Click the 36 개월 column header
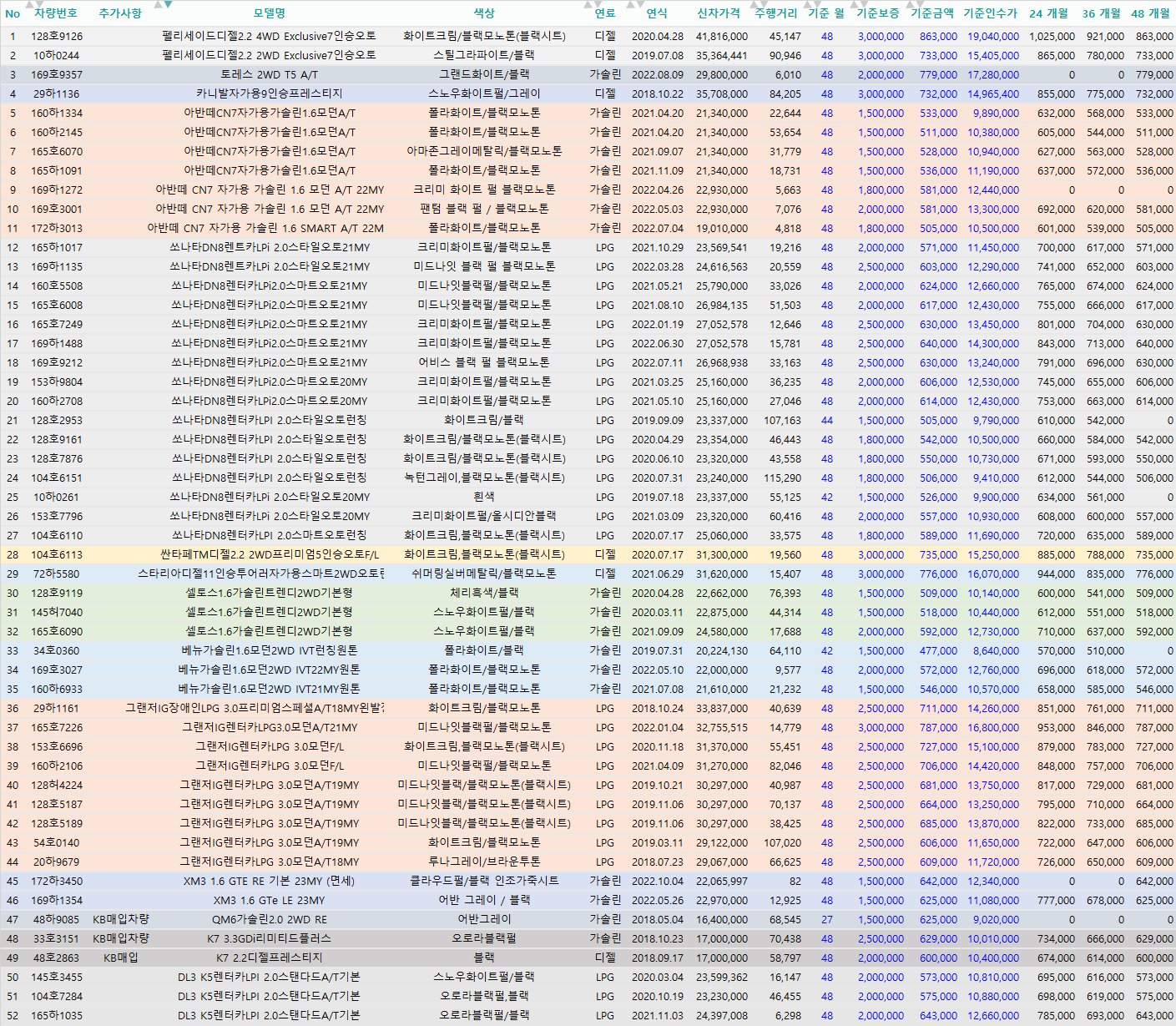This screenshot has width=1176, height=1026. coord(1102,13)
